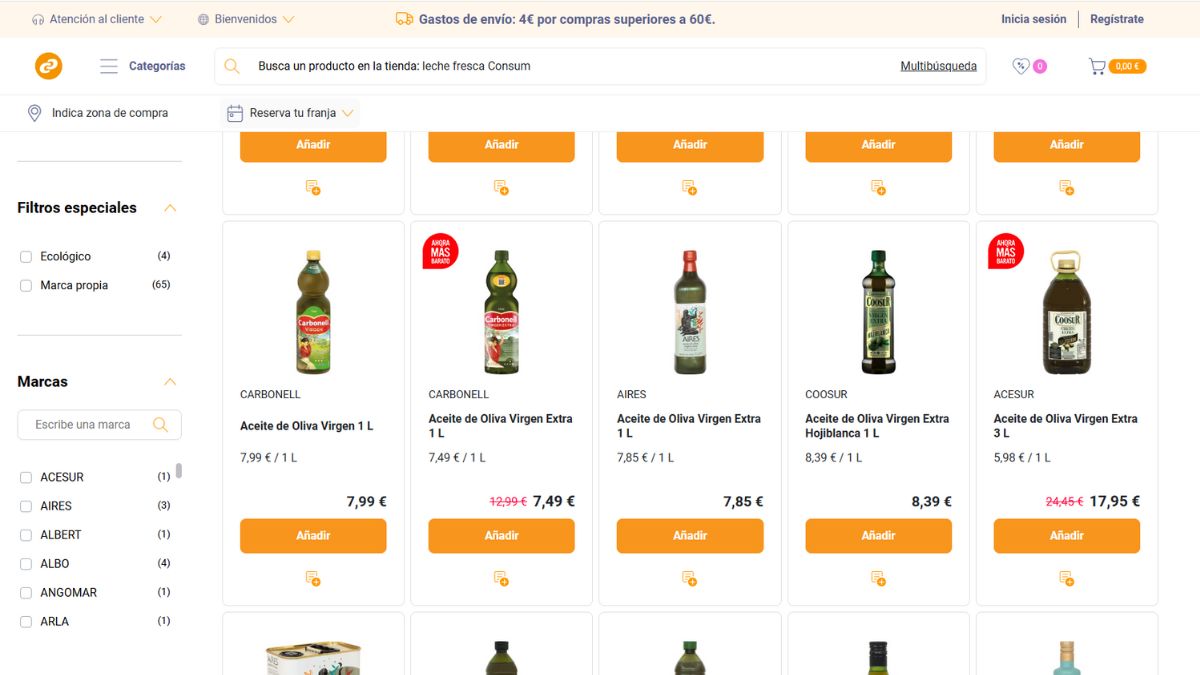This screenshot has width=1200, height=675.
Task: Click the location pin icon
Action: 34,112
